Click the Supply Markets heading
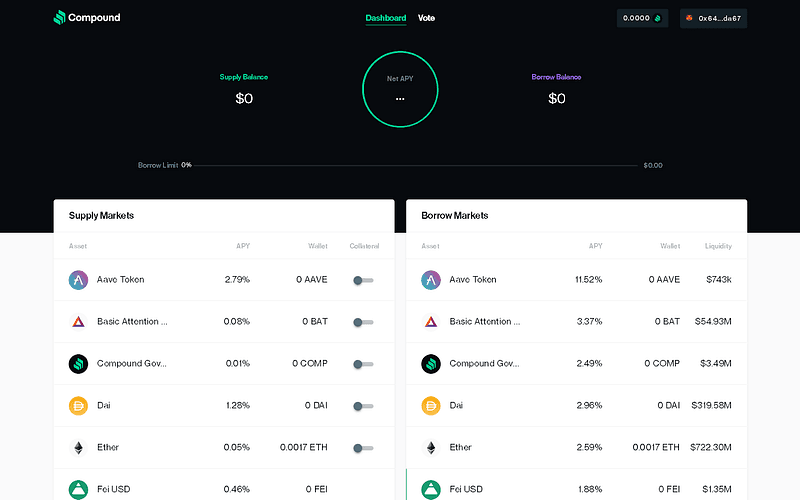 pos(102,215)
